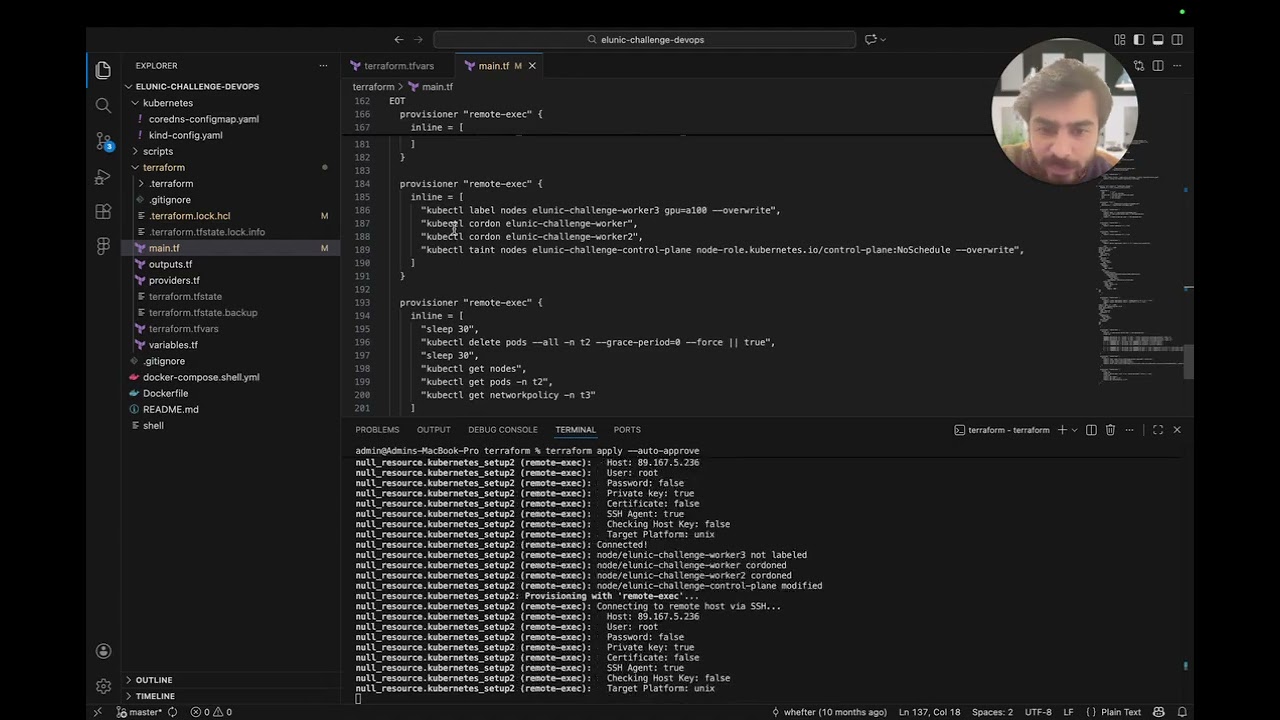The height and width of the screenshot is (720, 1280).
Task: Split the terminal pane
Action: pos(1091,430)
